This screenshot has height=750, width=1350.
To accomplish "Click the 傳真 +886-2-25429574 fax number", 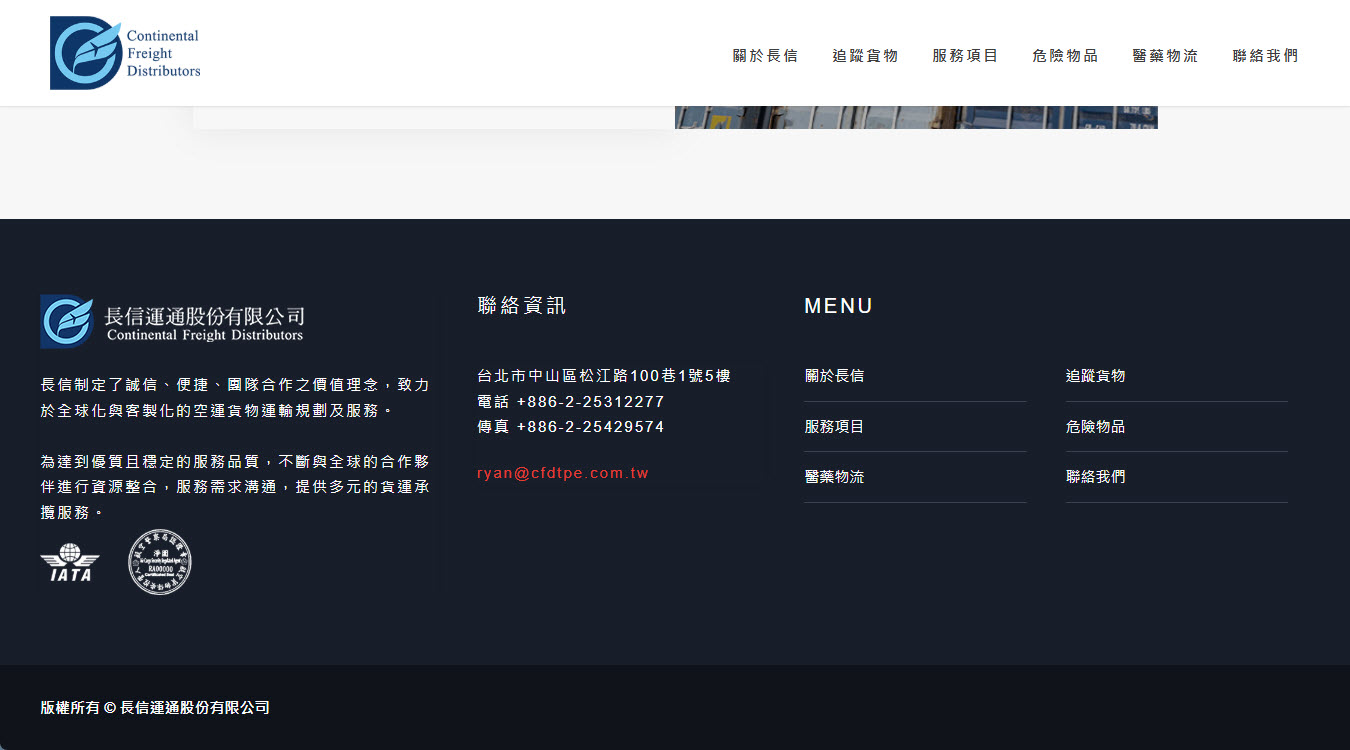I will click(571, 427).
